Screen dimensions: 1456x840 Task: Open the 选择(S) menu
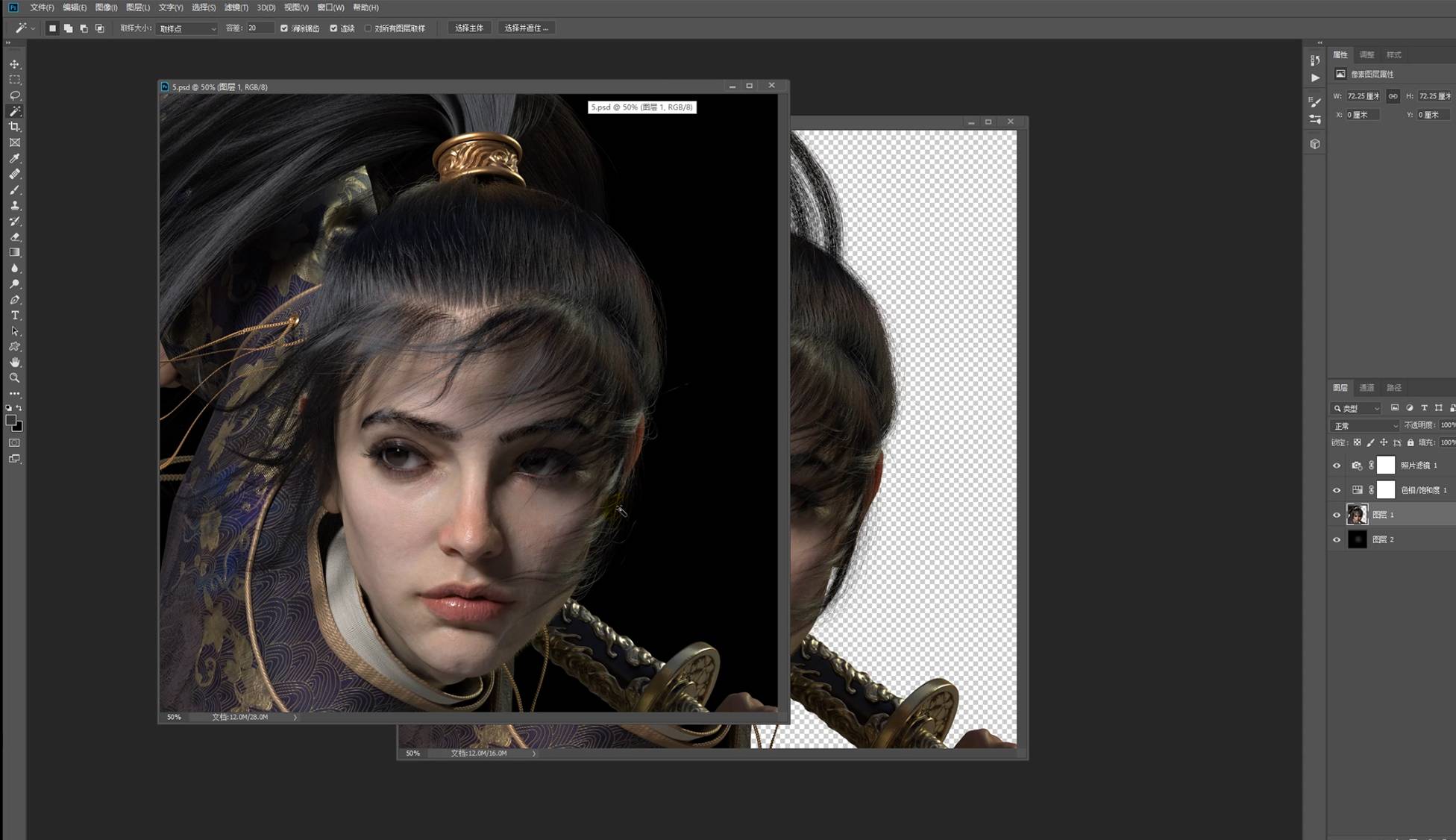pyautogui.click(x=203, y=7)
